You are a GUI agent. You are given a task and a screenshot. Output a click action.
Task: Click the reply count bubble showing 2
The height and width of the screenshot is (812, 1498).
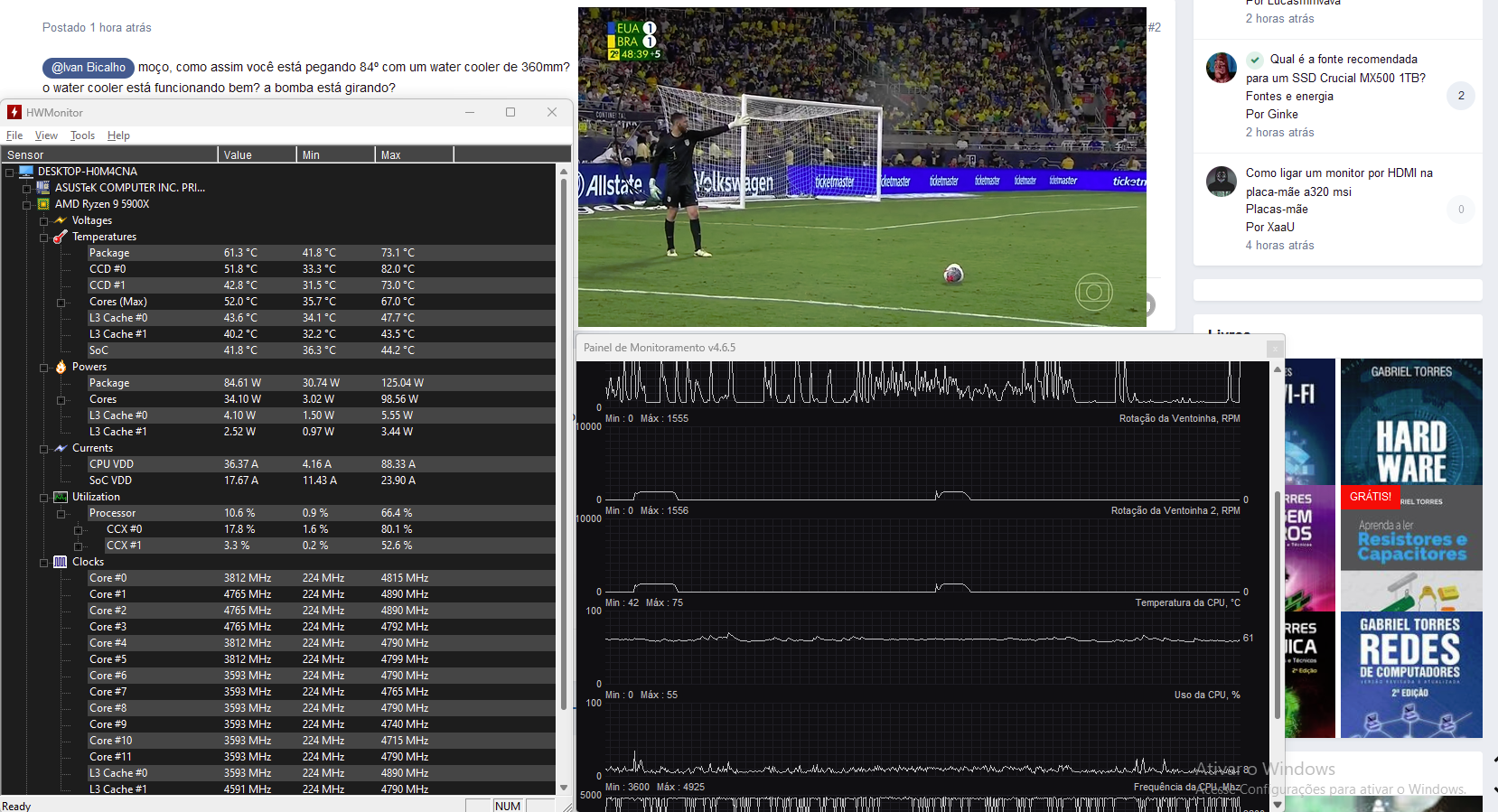pos(1461,96)
